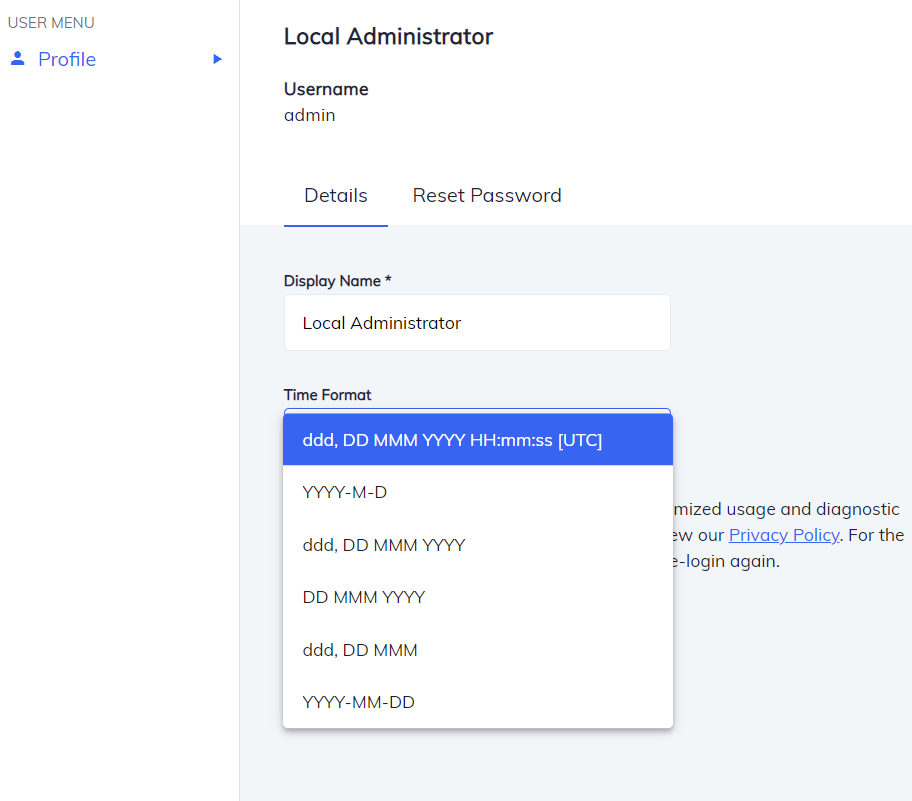Image resolution: width=912 pixels, height=801 pixels.
Task: Click the Local Administrator page heading
Action: pos(388,36)
